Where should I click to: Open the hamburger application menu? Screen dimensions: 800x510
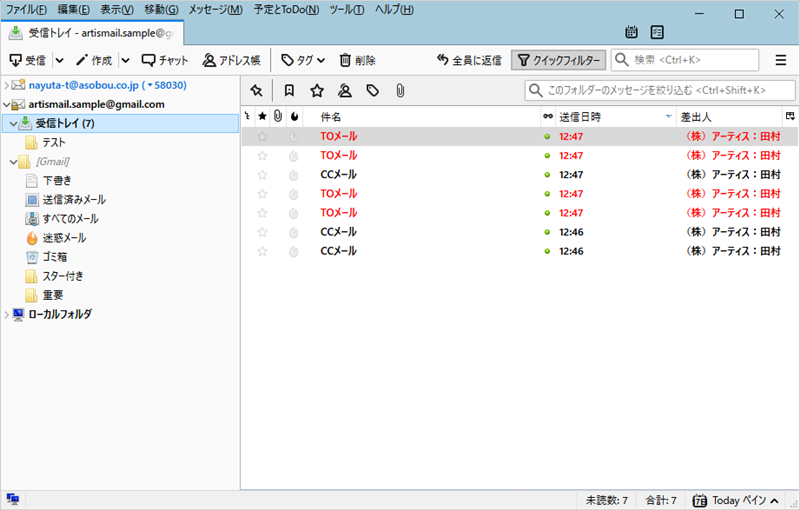(781, 60)
